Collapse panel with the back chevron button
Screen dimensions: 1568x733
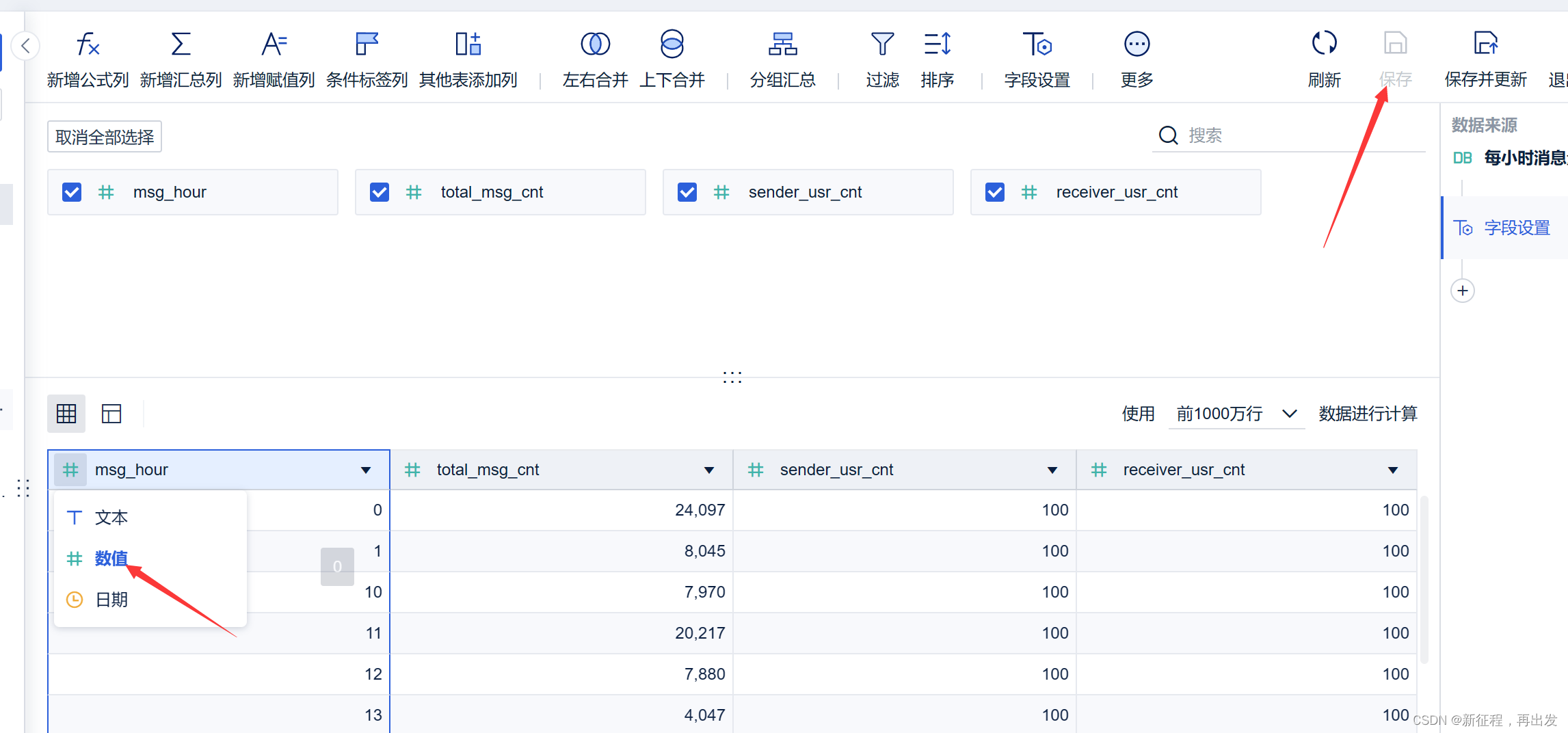tap(26, 46)
